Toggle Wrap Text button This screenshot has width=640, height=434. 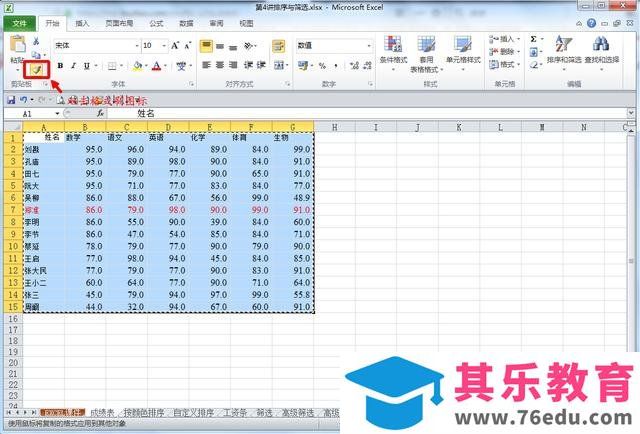point(279,46)
